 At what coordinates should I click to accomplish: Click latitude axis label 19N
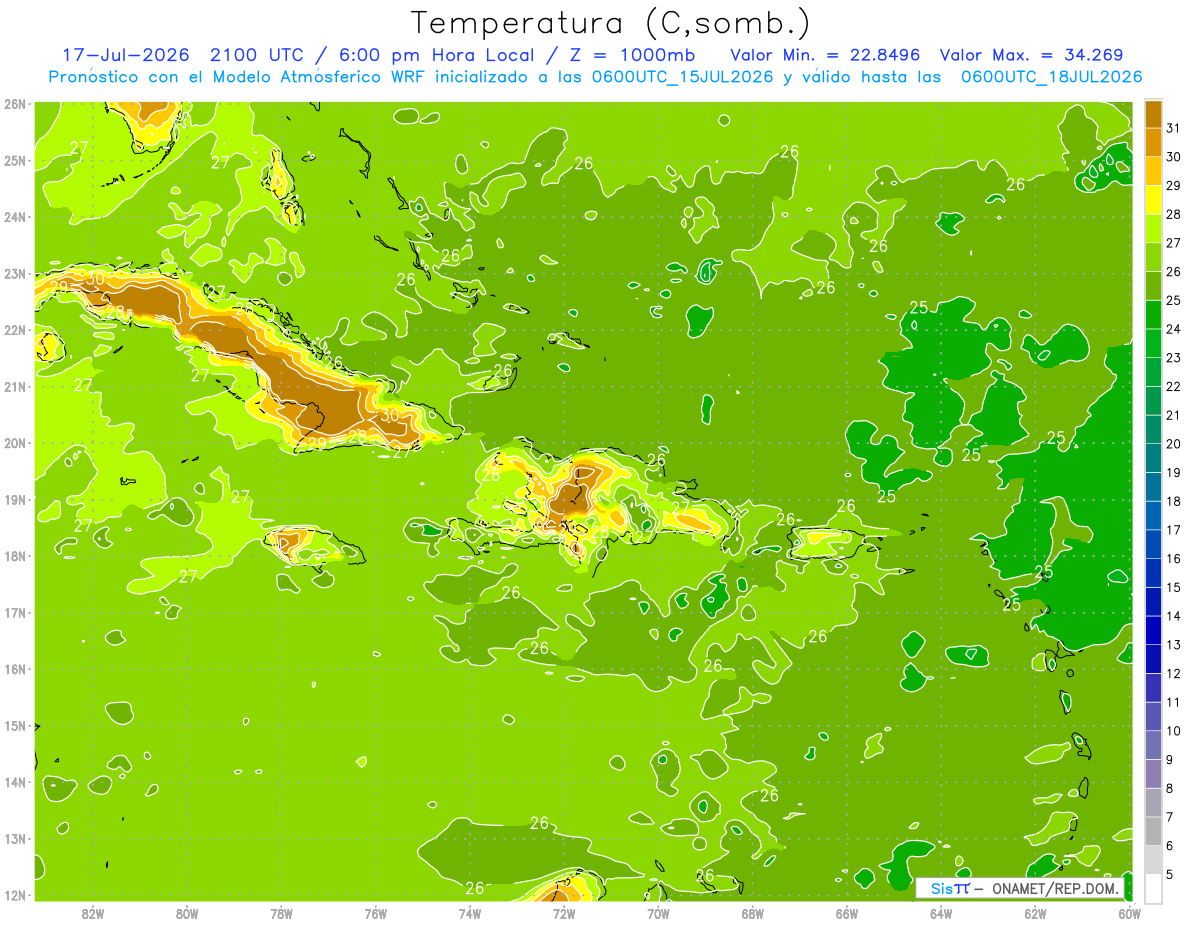(15, 499)
